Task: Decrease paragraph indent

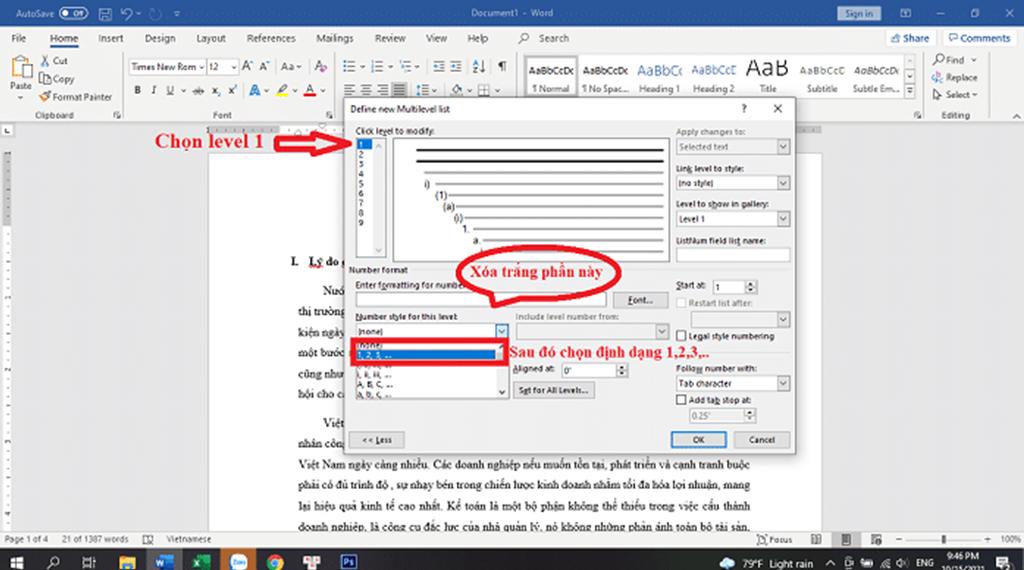Action: [x=439, y=66]
